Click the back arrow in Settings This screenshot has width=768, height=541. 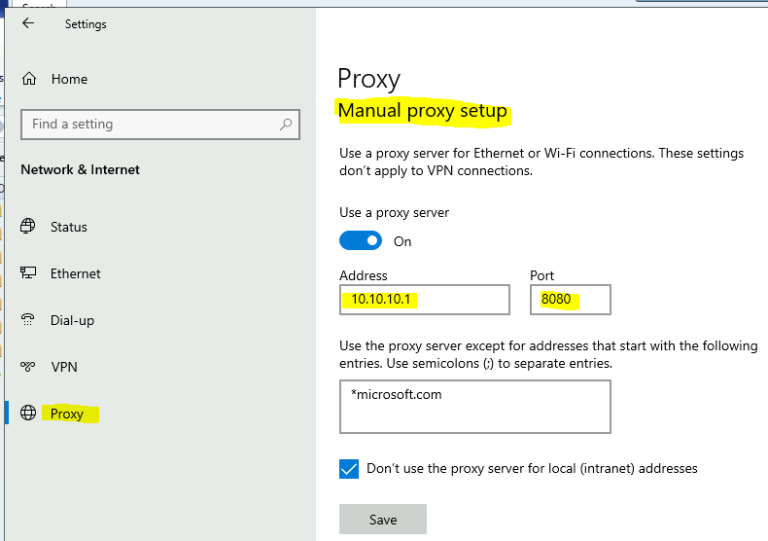point(28,23)
